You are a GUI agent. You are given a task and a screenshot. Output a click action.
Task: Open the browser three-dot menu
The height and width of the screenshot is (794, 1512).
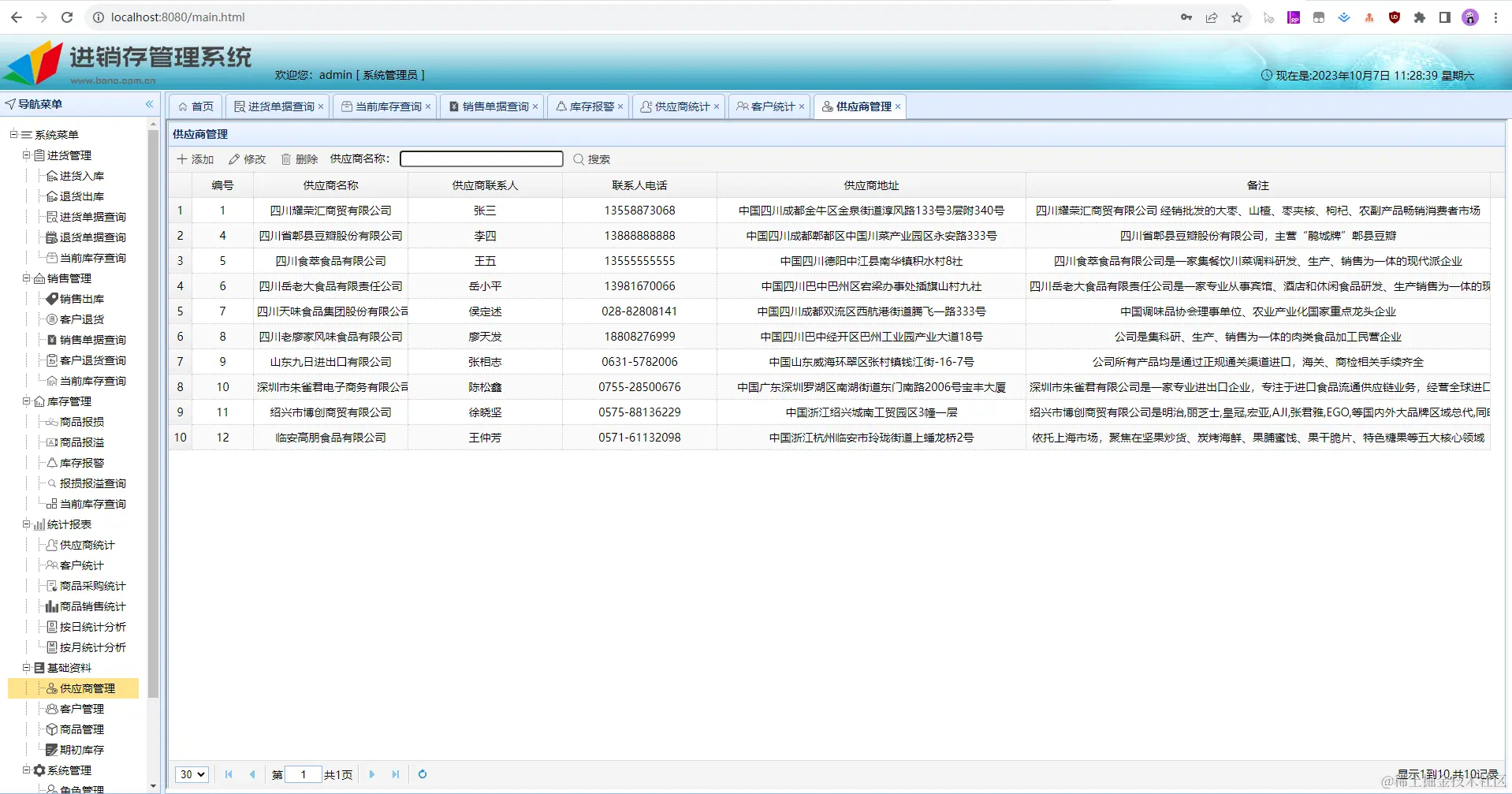pos(1495,17)
